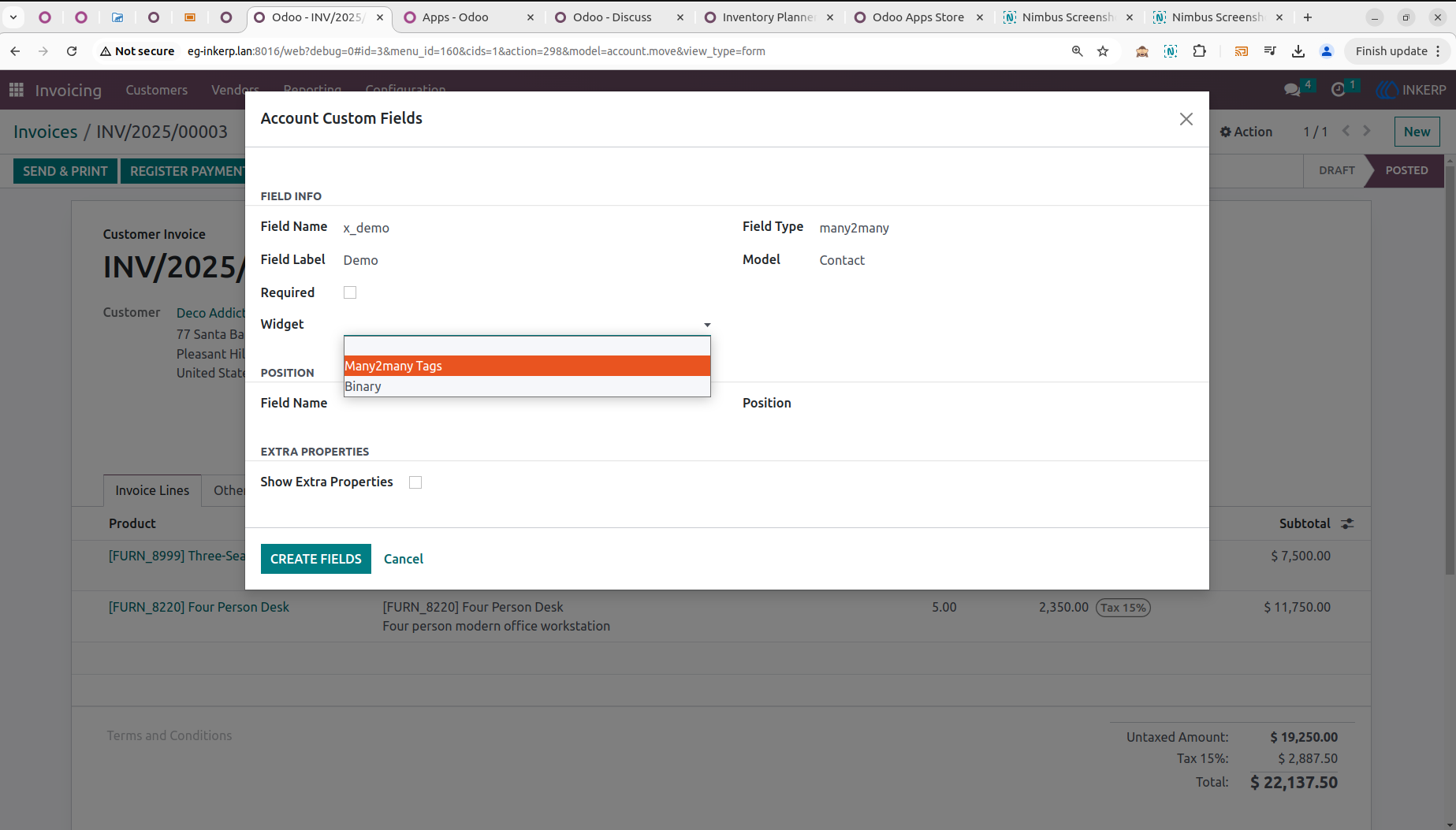The height and width of the screenshot is (830, 1456).
Task: Click the Cancel link in the dialog
Action: click(x=404, y=559)
